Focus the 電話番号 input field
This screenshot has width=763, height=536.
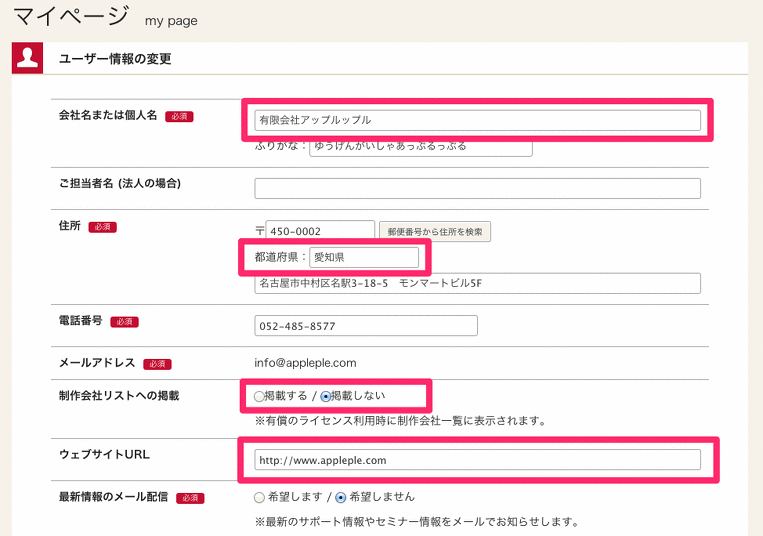point(366,326)
